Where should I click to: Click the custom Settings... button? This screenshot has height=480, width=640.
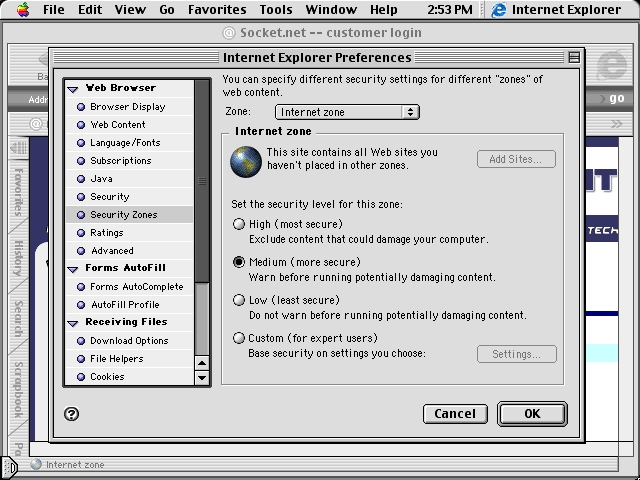pyautogui.click(x=516, y=354)
